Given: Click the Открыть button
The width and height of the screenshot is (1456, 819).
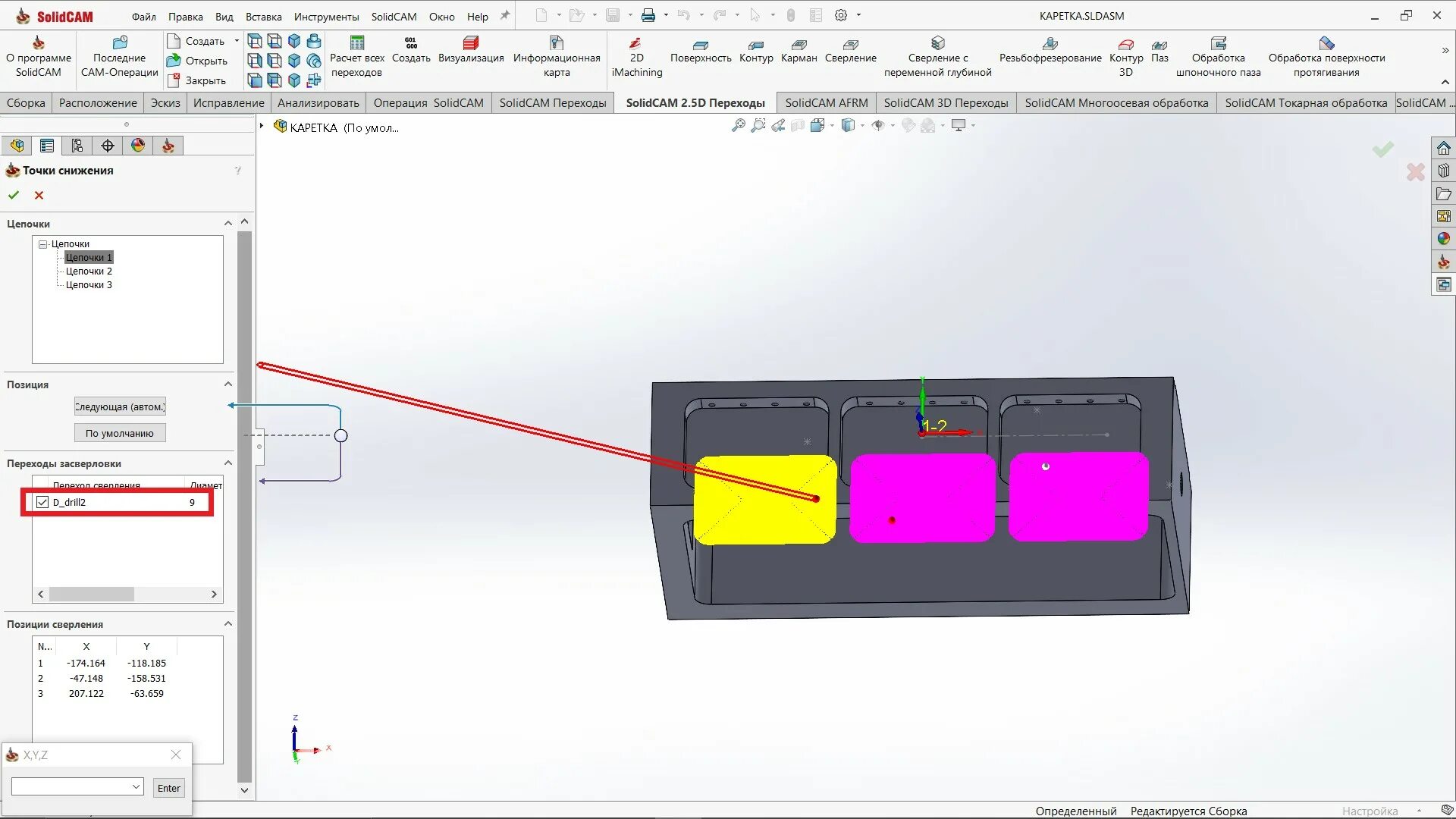Looking at the screenshot, I should pos(197,61).
